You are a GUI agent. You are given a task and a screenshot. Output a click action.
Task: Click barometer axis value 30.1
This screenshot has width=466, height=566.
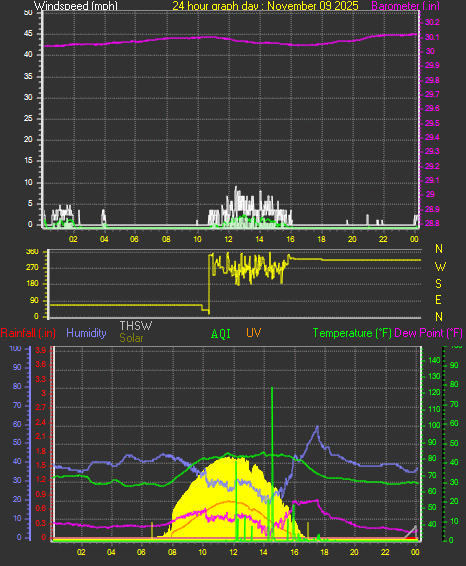(432, 38)
